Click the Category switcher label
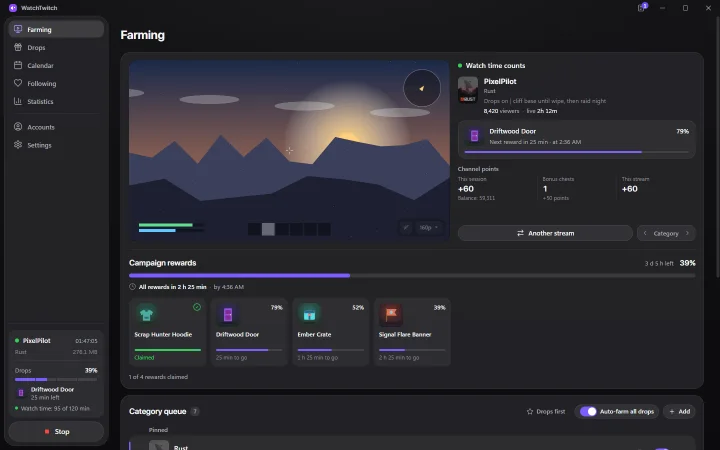 point(666,233)
